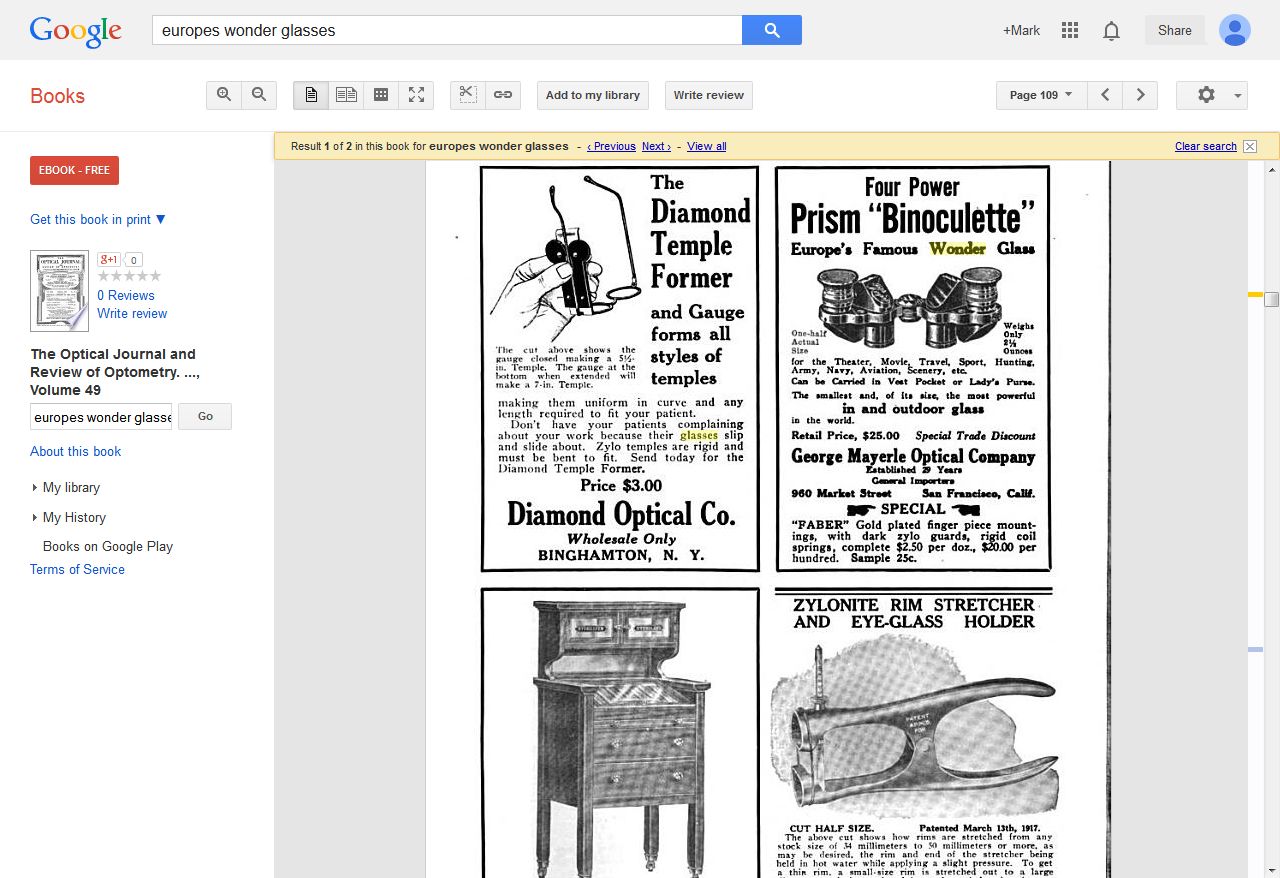The width and height of the screenshot is (1280, 878).
Task: Click the Books heading link
Action: click(57, 96)
